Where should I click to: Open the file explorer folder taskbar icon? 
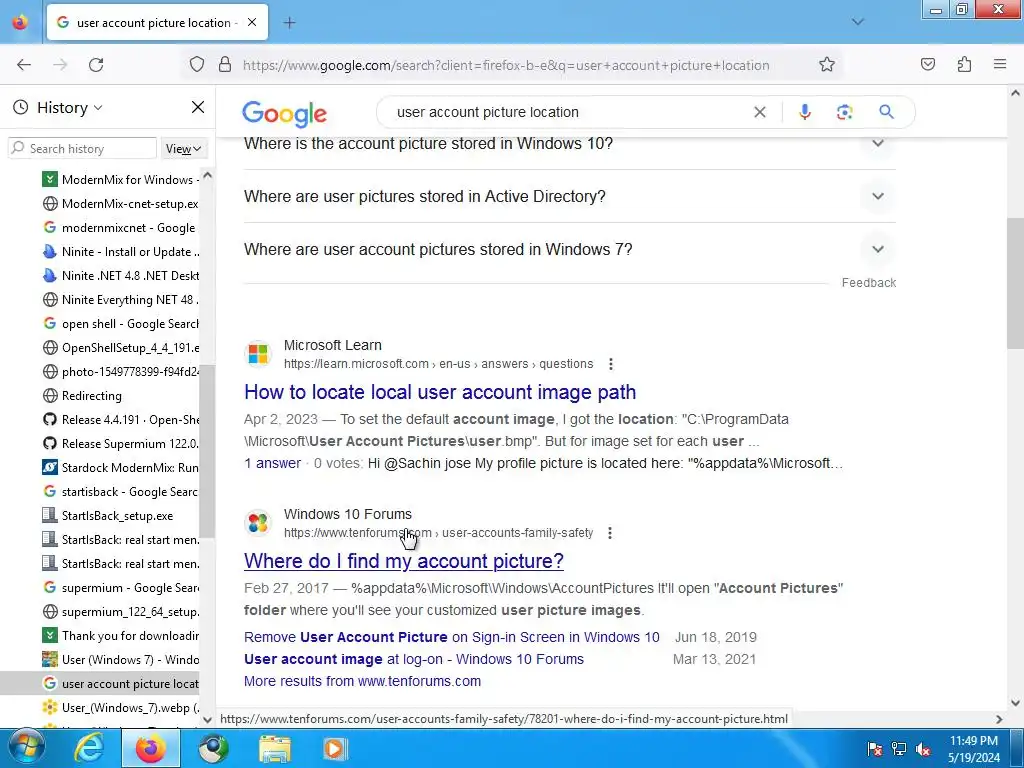(275, 749)
